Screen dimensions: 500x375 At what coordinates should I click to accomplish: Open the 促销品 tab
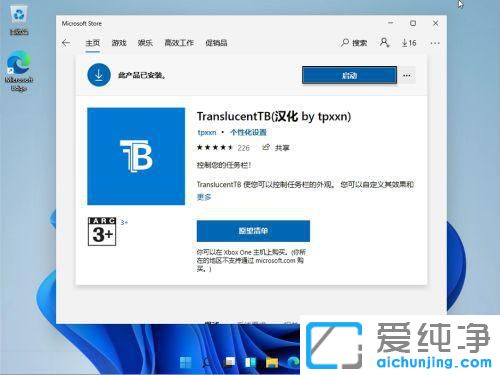pyautogui.click(x=216, y=43)
